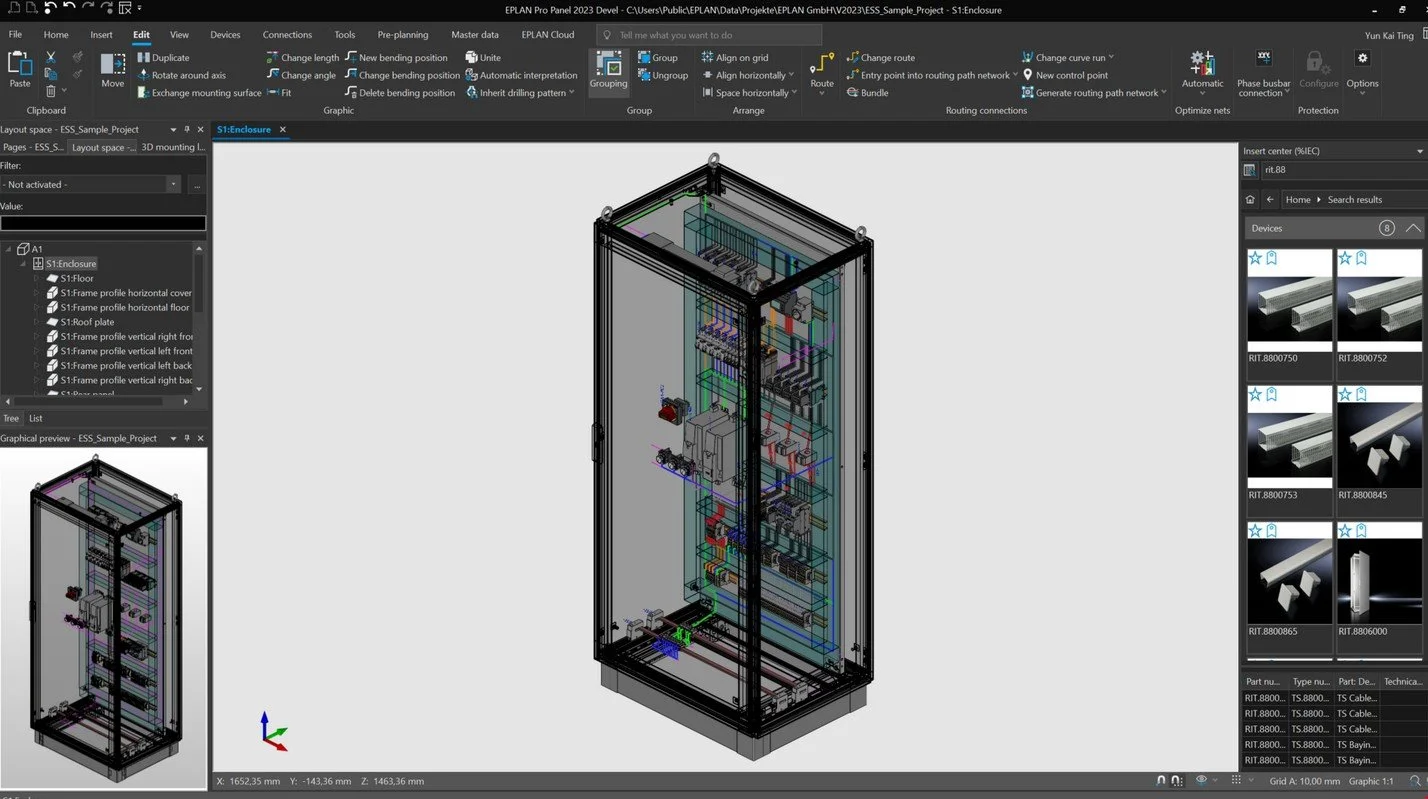Open the Home ribbon tab
Image resolution: width=1428 pixels, height=799 pixels.
56,34
